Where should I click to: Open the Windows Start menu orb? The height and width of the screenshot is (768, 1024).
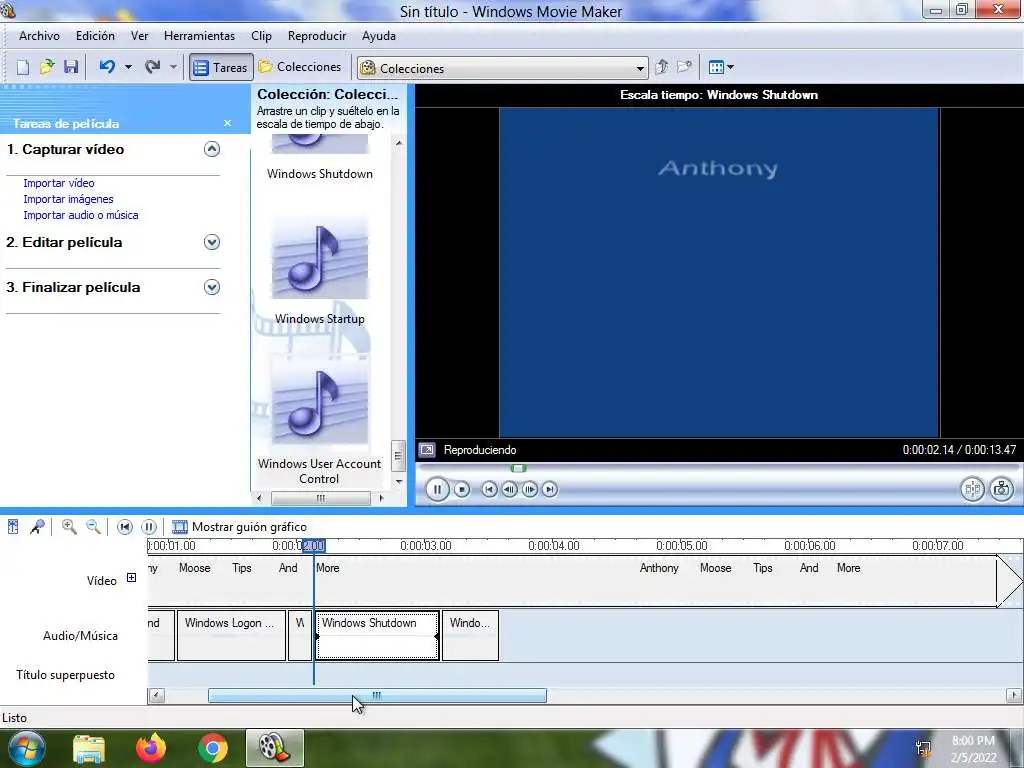[x=25, y=748]
